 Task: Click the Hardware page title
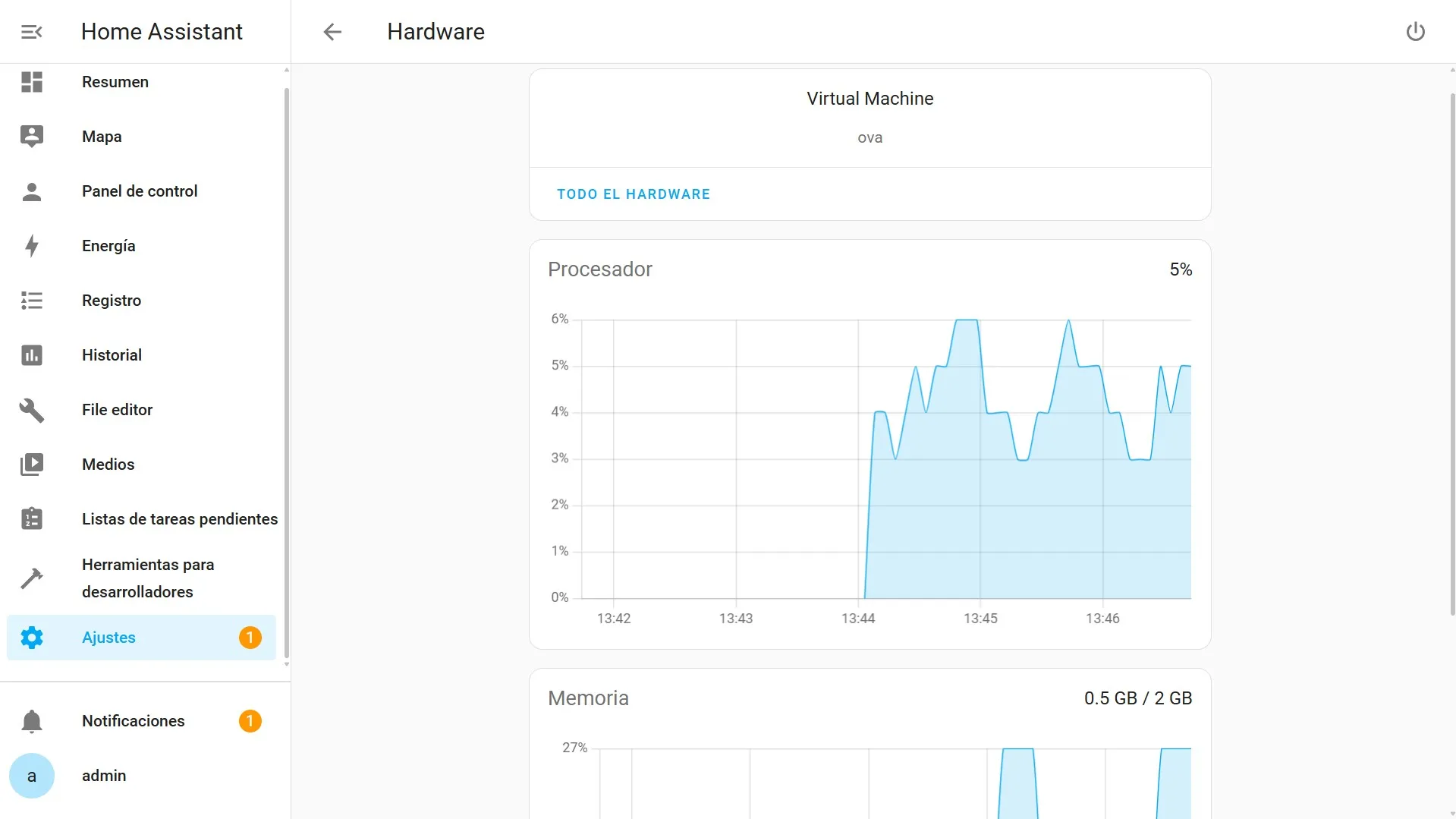point(436,32)
